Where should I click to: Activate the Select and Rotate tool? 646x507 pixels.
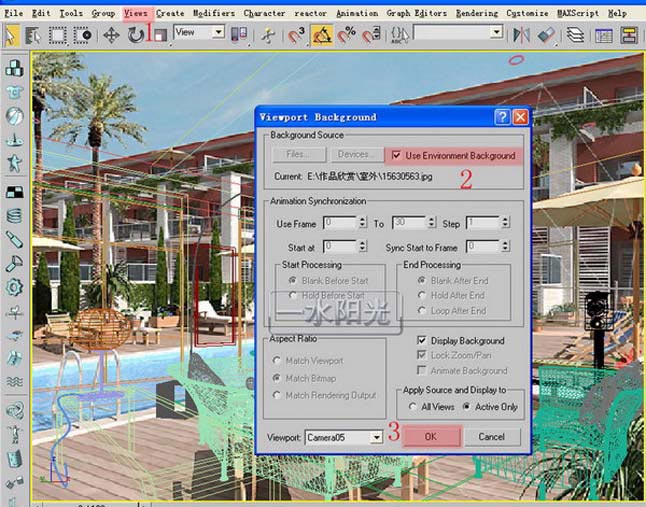136,35
